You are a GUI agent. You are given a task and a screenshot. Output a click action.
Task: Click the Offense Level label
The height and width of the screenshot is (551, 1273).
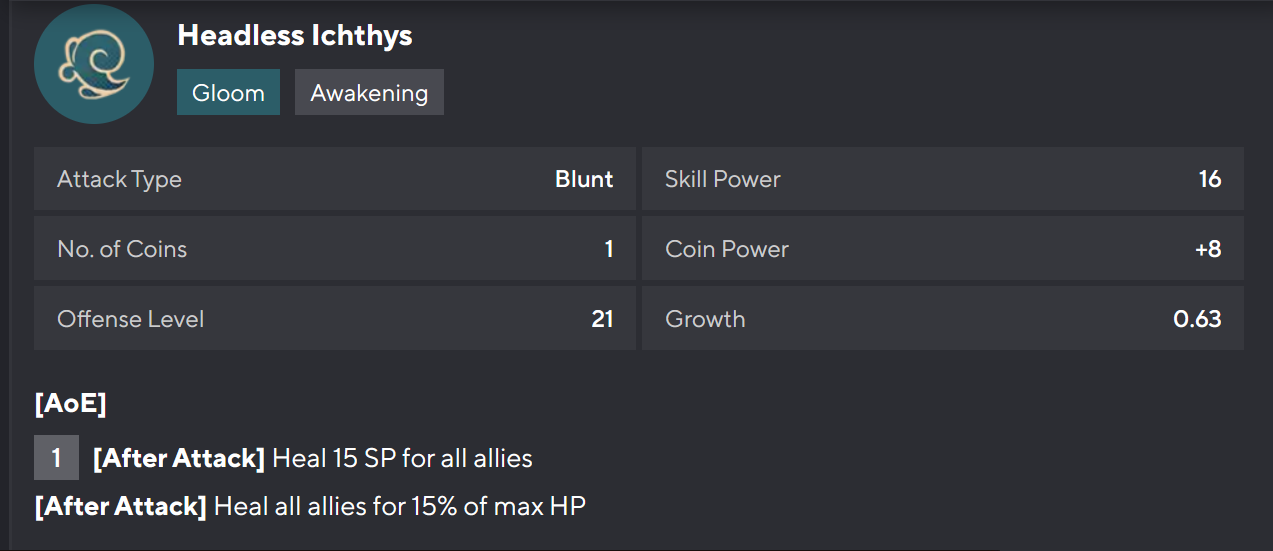coord(130,319)
